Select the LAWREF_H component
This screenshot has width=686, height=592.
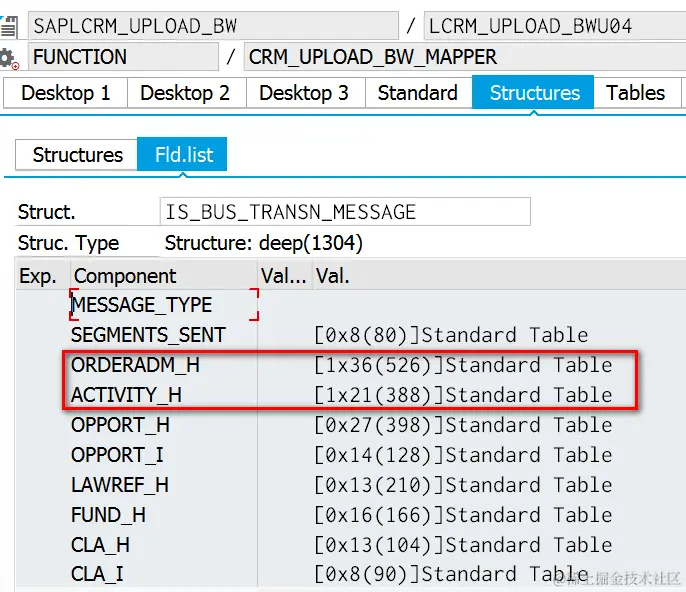(x=120, y=485)
